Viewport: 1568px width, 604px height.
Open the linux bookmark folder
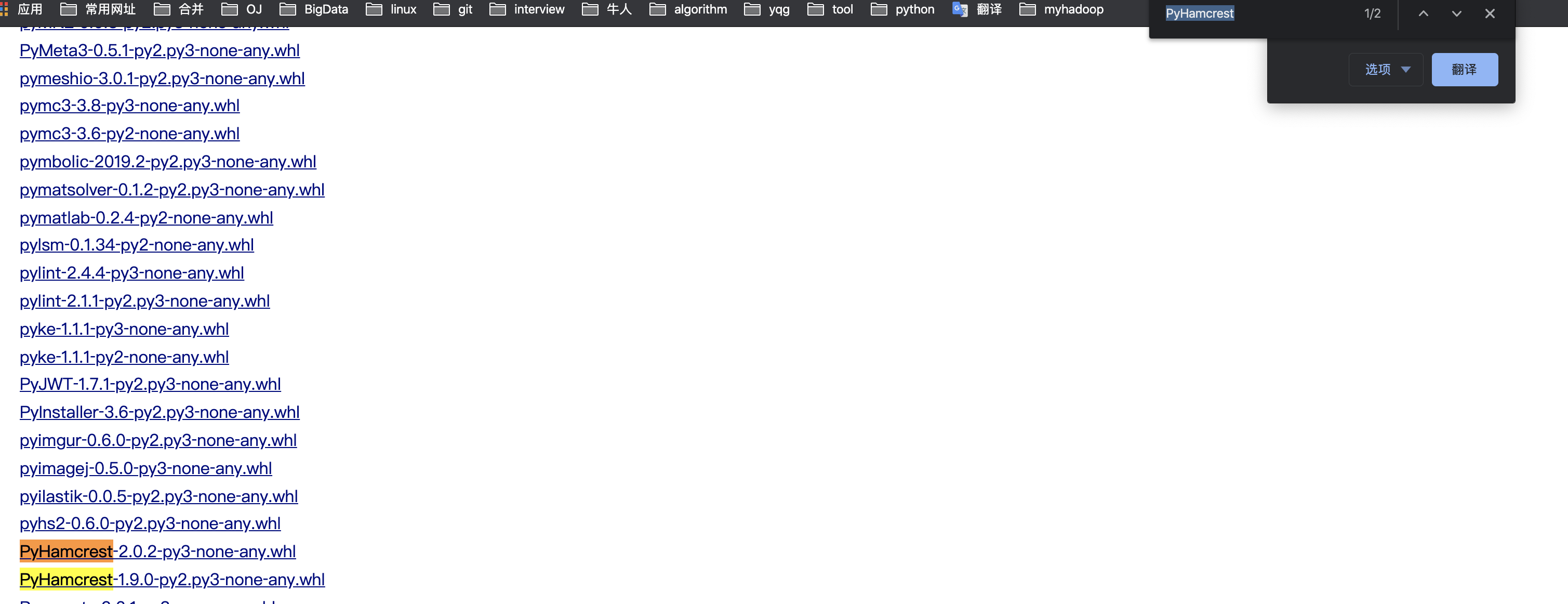[391, 10]
